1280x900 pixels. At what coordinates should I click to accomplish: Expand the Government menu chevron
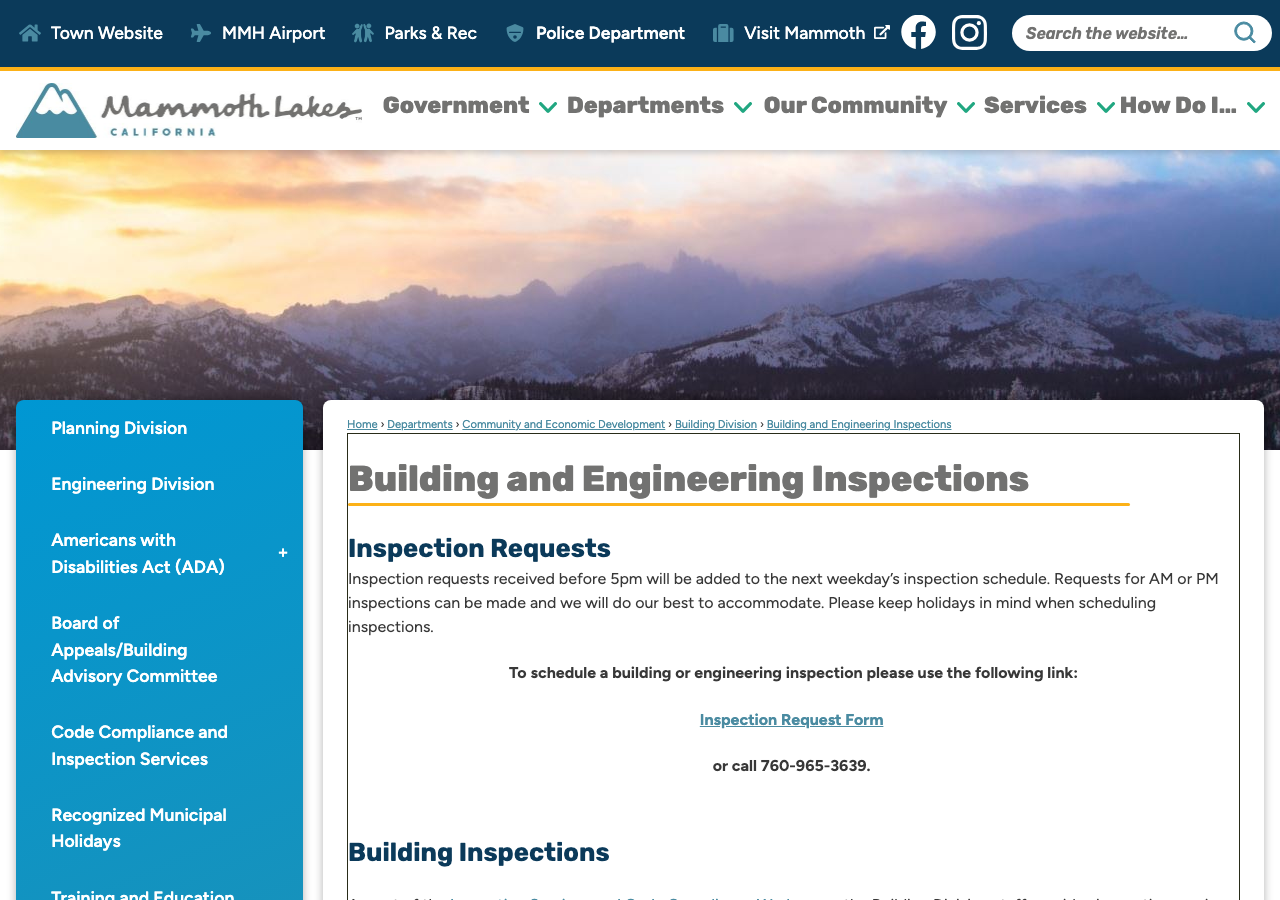(x=548, y=107)
